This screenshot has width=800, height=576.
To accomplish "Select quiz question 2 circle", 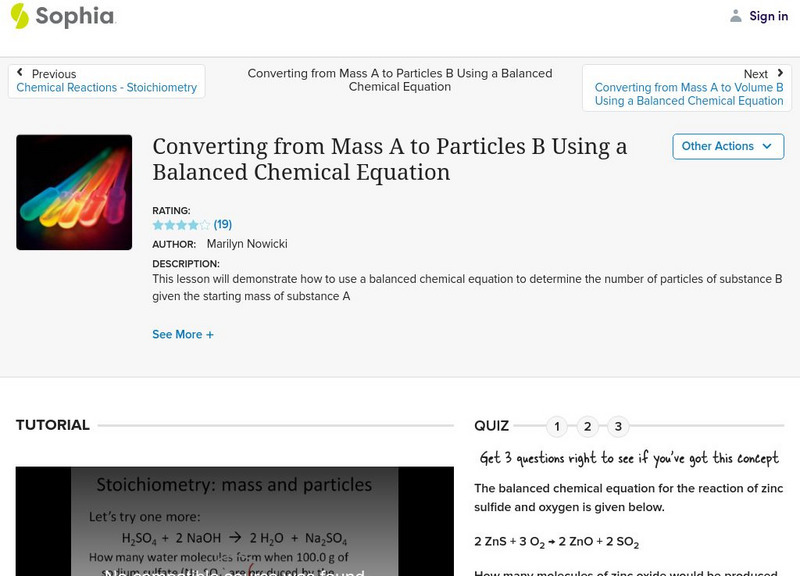I will [x=588, y=427].
